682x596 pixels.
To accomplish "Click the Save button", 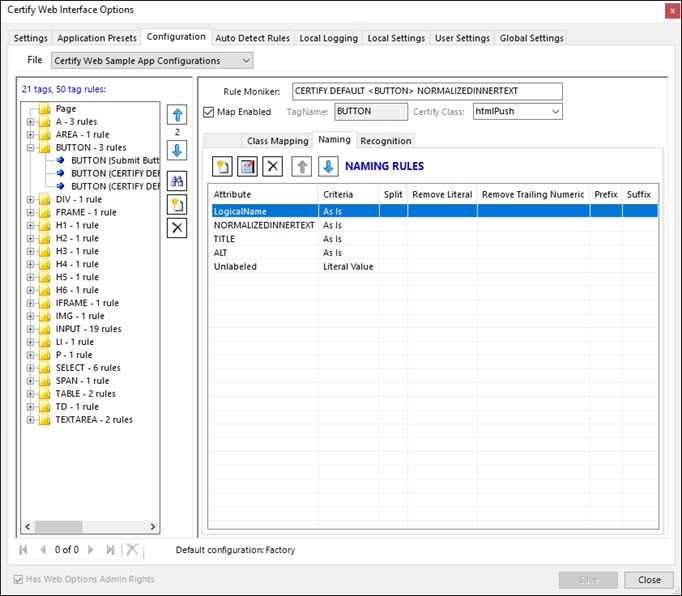I will coord(588,580).
